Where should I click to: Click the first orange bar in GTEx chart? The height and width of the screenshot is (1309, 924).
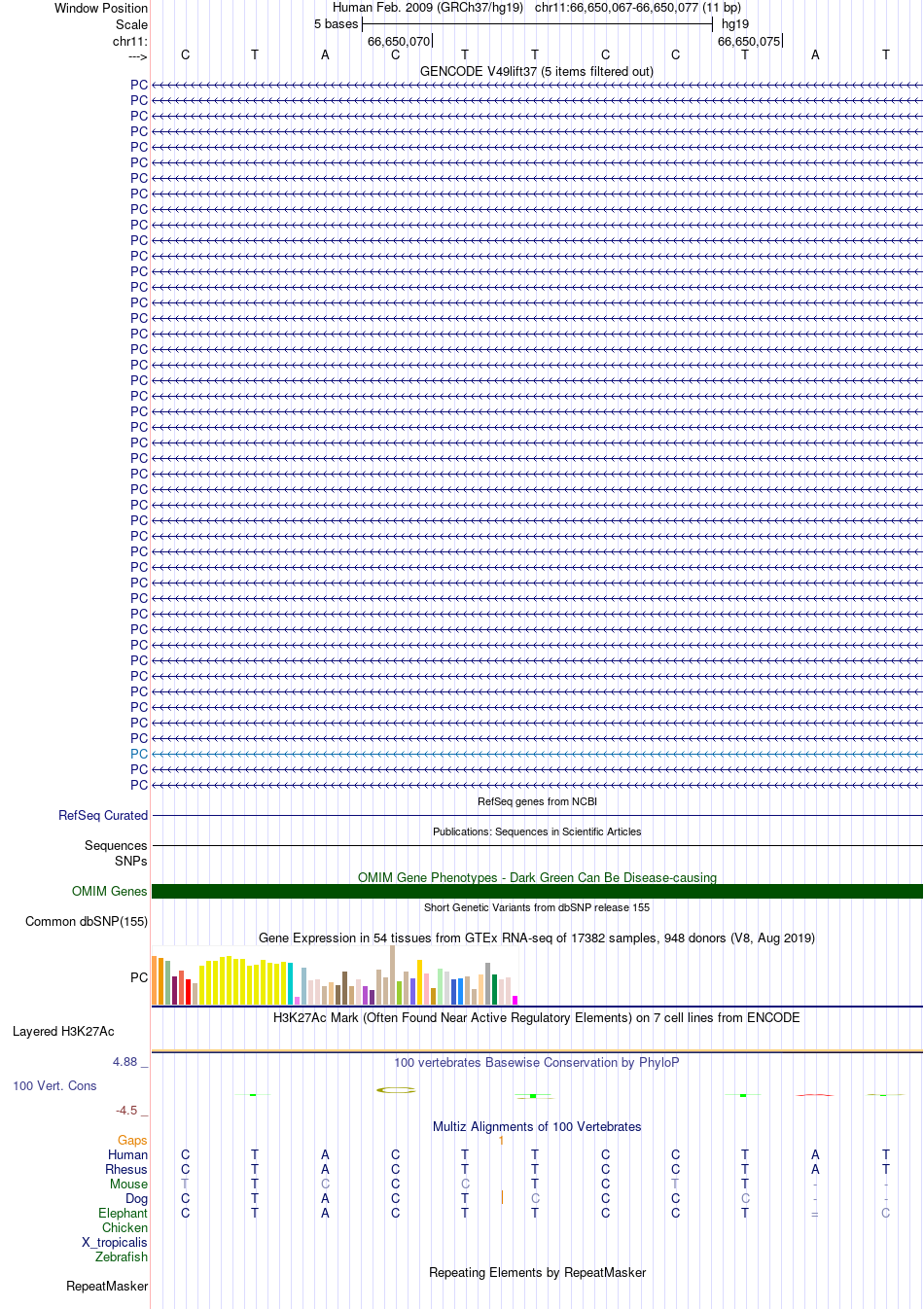(155, 980)
